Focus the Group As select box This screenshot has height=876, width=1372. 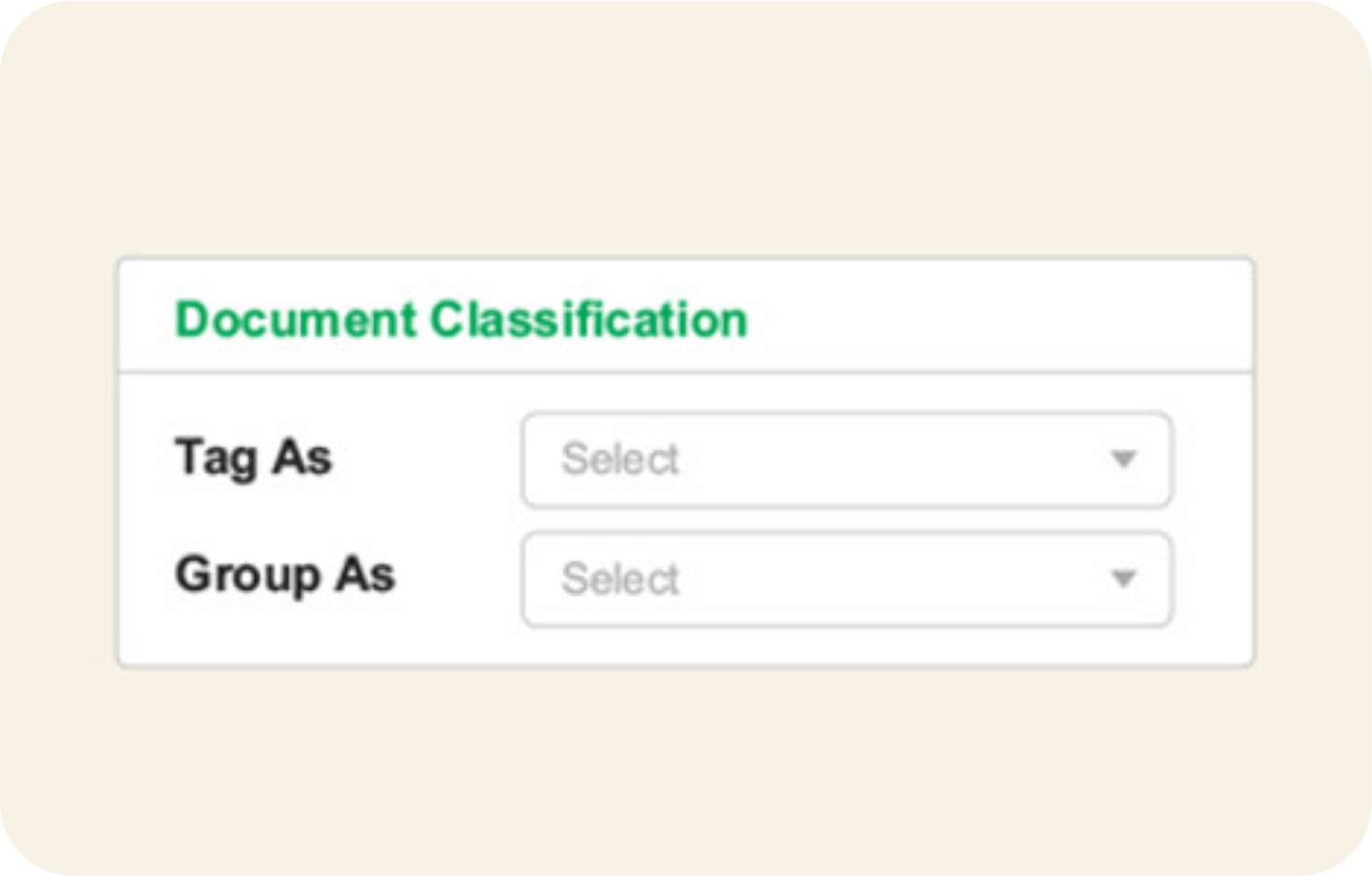[x=845, y=579]
